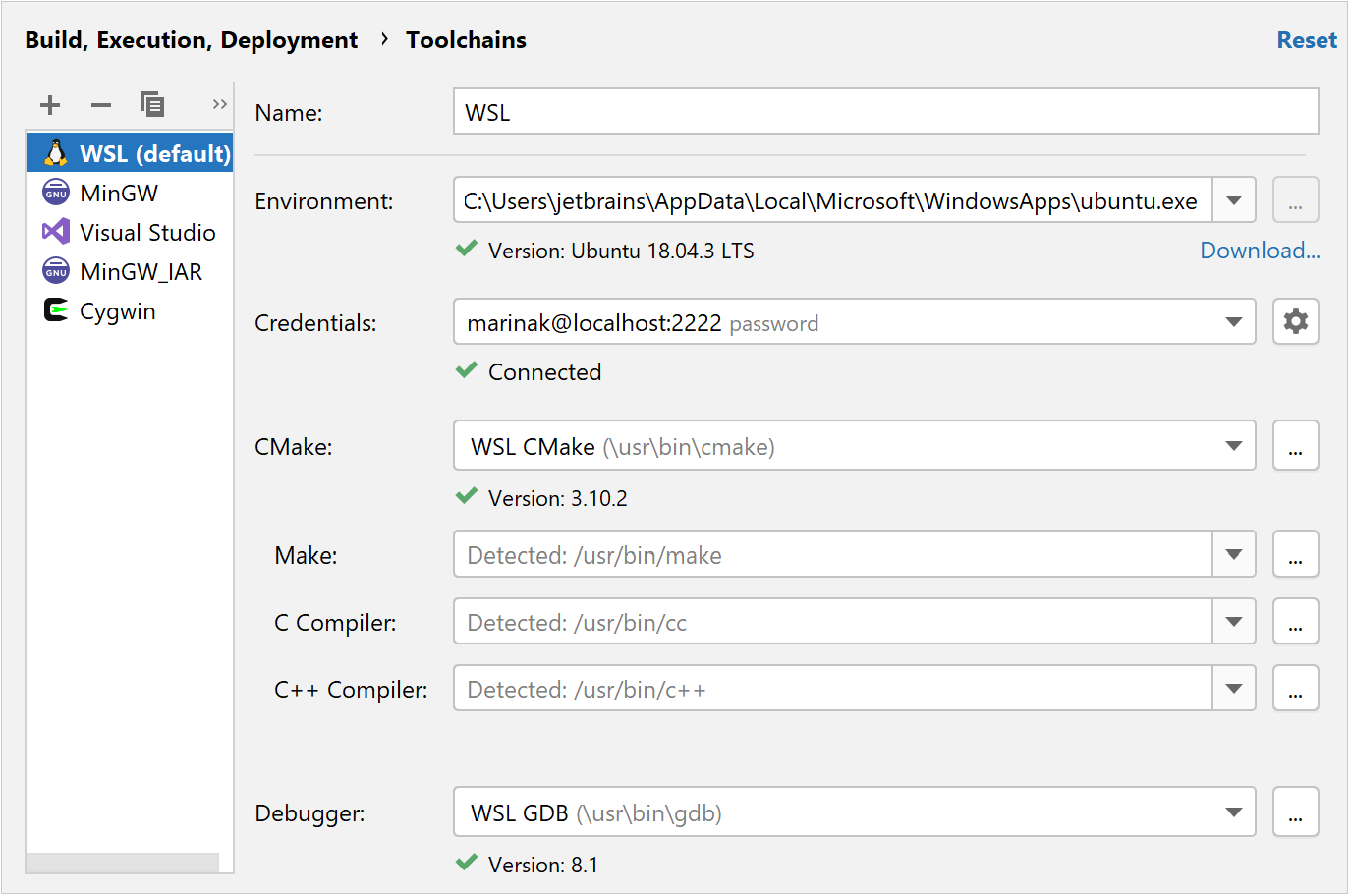Open the C Compiler dropdown arrow
The width and height of the screenshot is (1350, 896).
click(1234, 621)
